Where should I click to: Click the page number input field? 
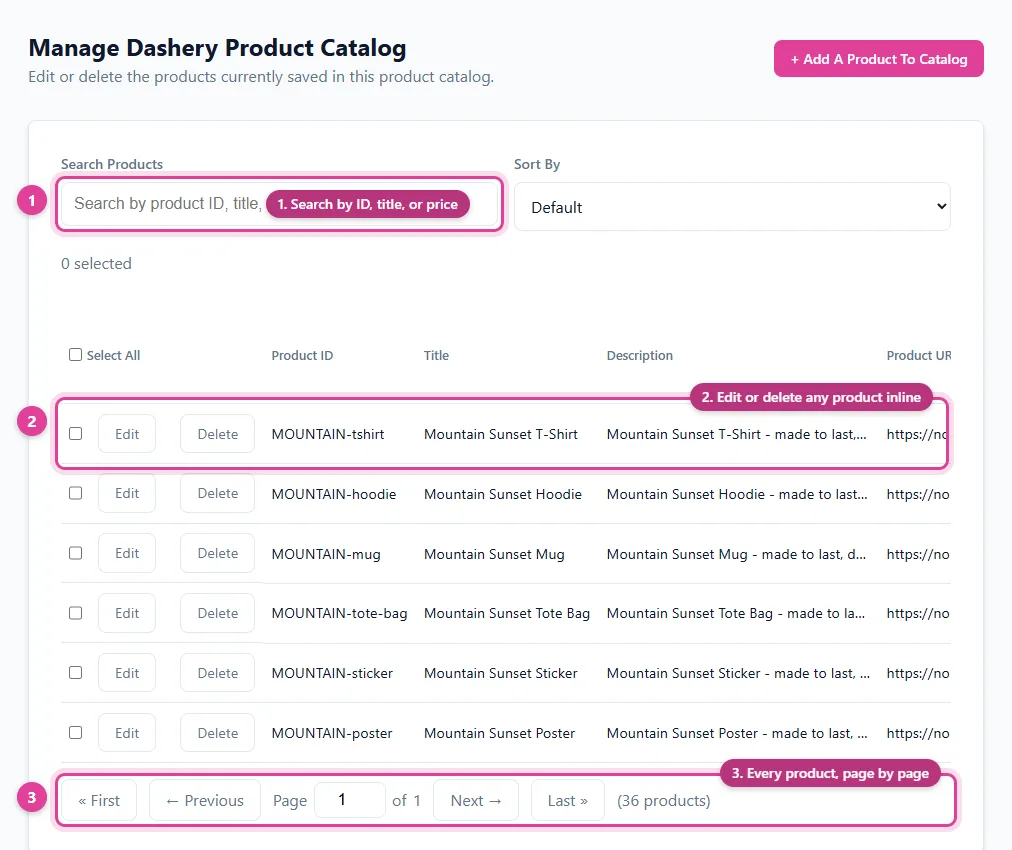click(x=350, y=800)
